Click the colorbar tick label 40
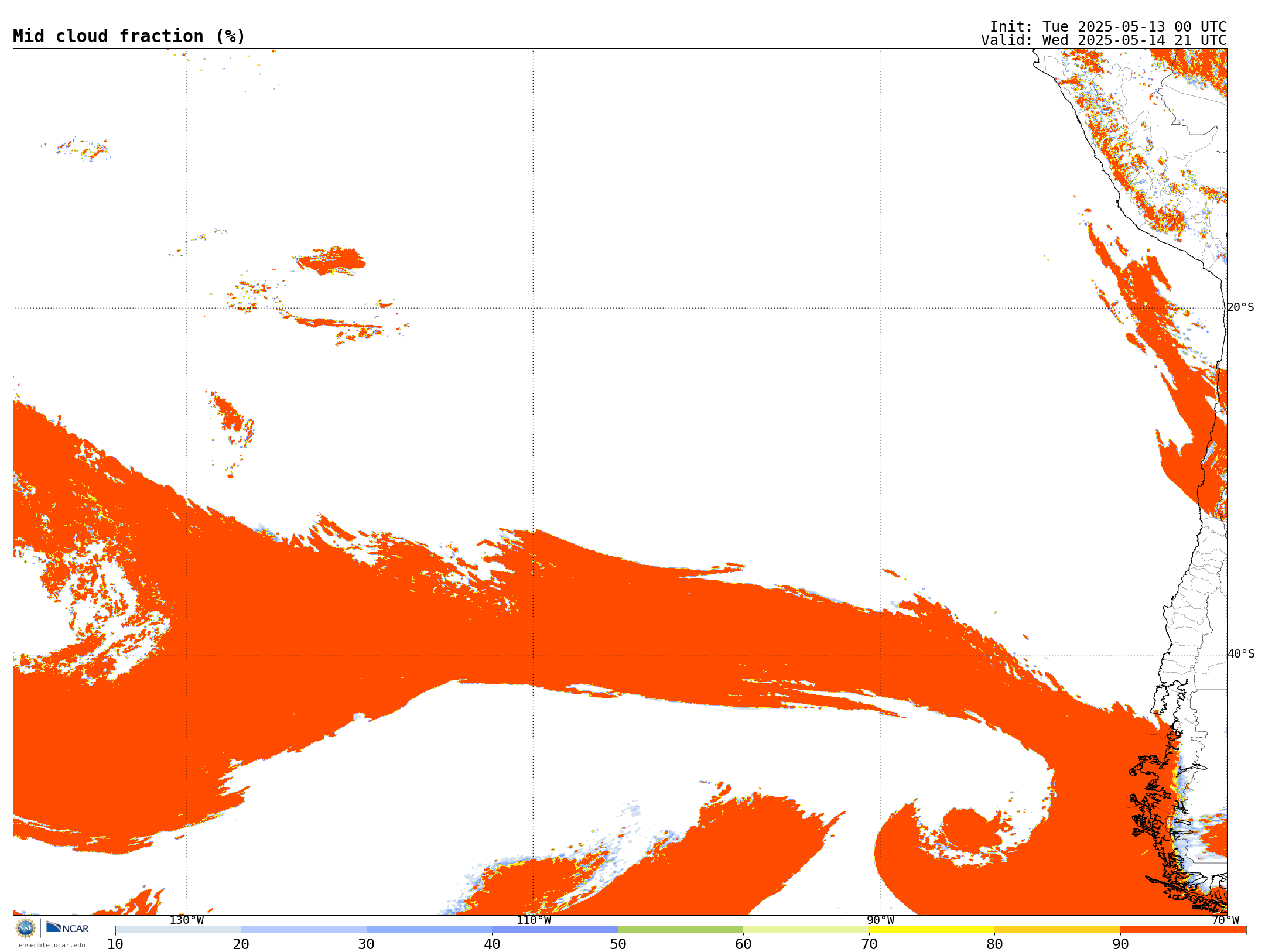Screen dimensions: 1265x952 pos(492,944)
